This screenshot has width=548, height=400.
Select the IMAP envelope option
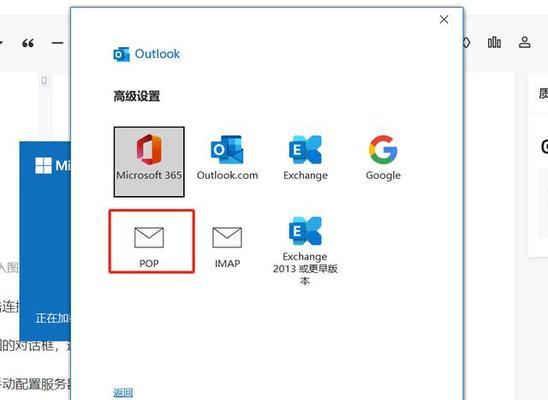[227, 247]
